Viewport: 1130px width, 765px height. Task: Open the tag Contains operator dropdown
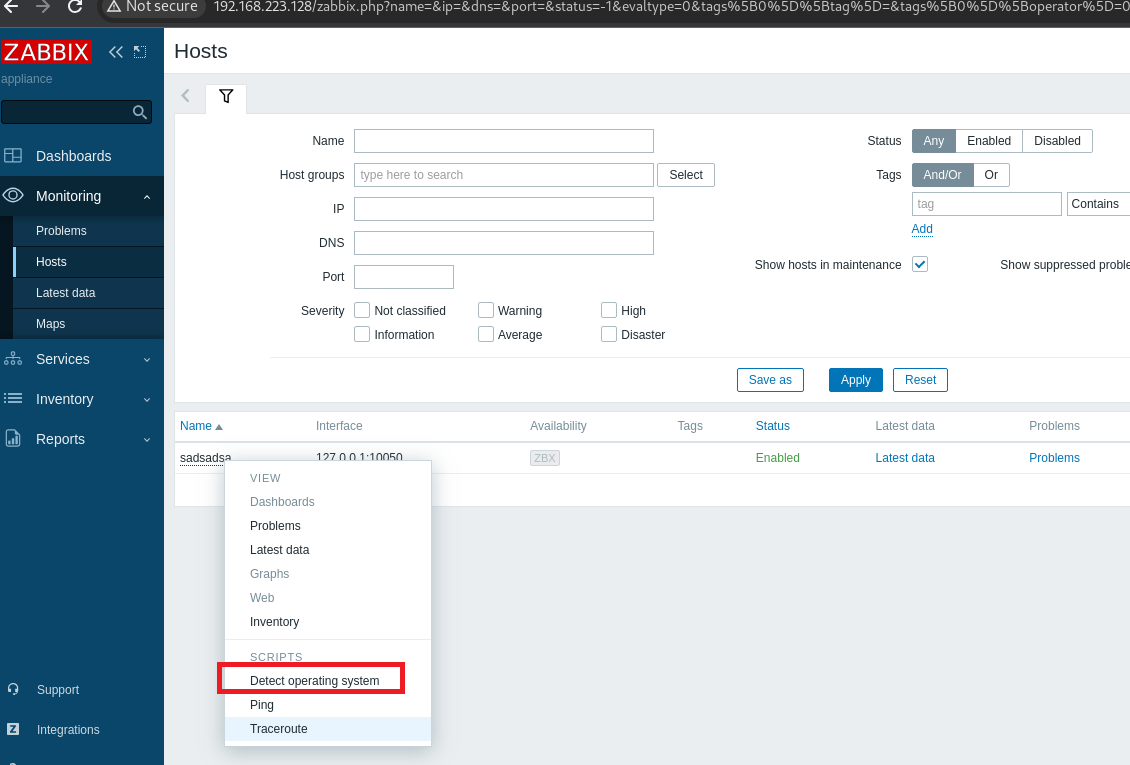(x=1098, y=204)
